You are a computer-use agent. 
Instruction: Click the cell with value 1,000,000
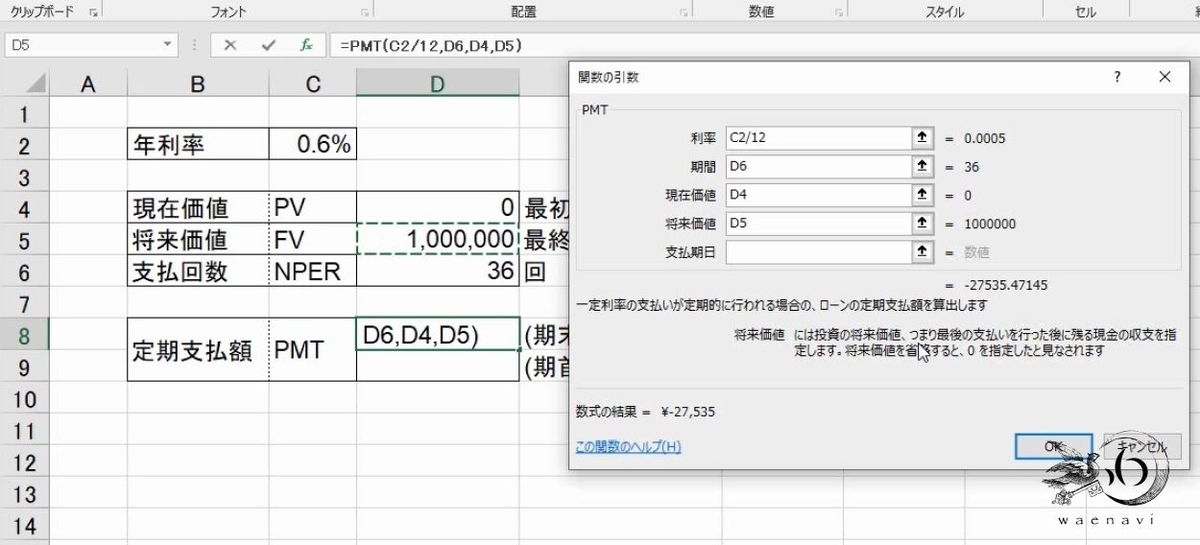(x=438, y=240)
